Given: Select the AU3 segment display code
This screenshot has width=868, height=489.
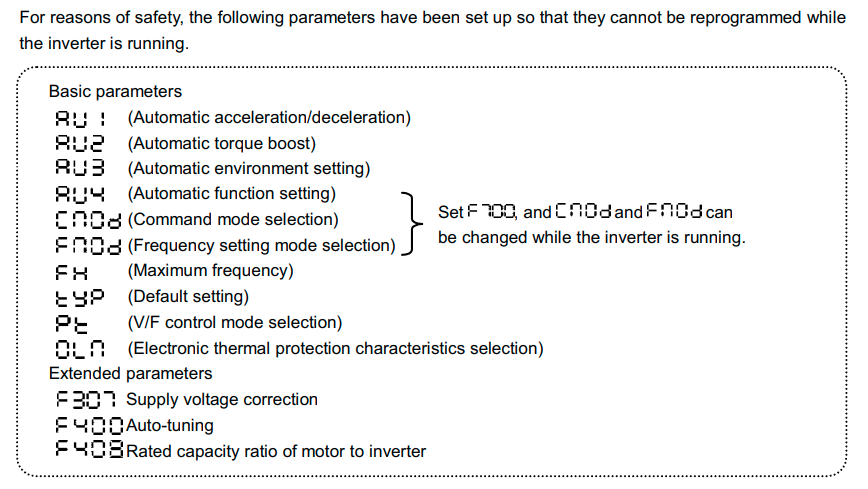Looking at the screenshot, I should [x=87, y=168].
